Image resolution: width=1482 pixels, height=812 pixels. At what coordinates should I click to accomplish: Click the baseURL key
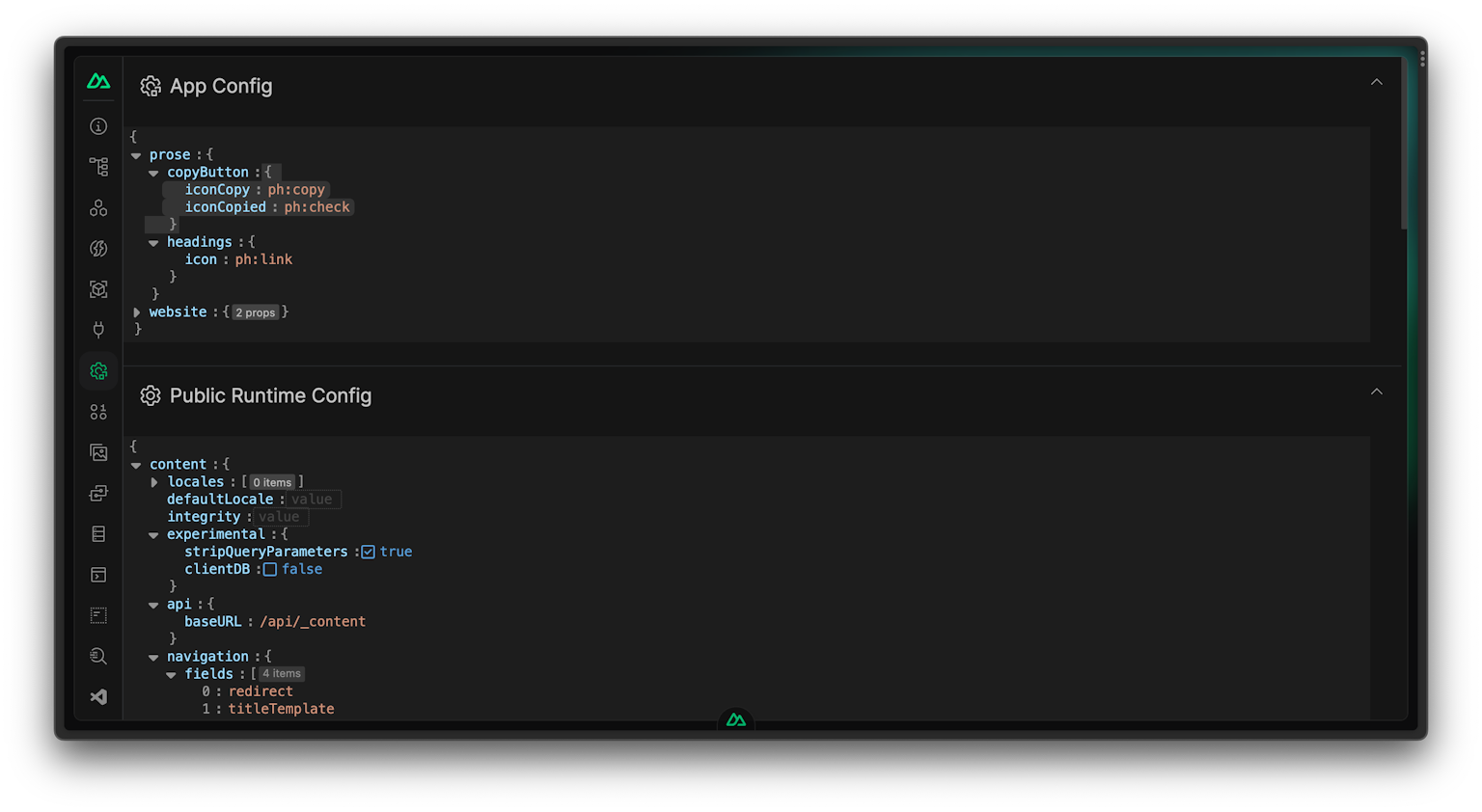coord(213,622)
